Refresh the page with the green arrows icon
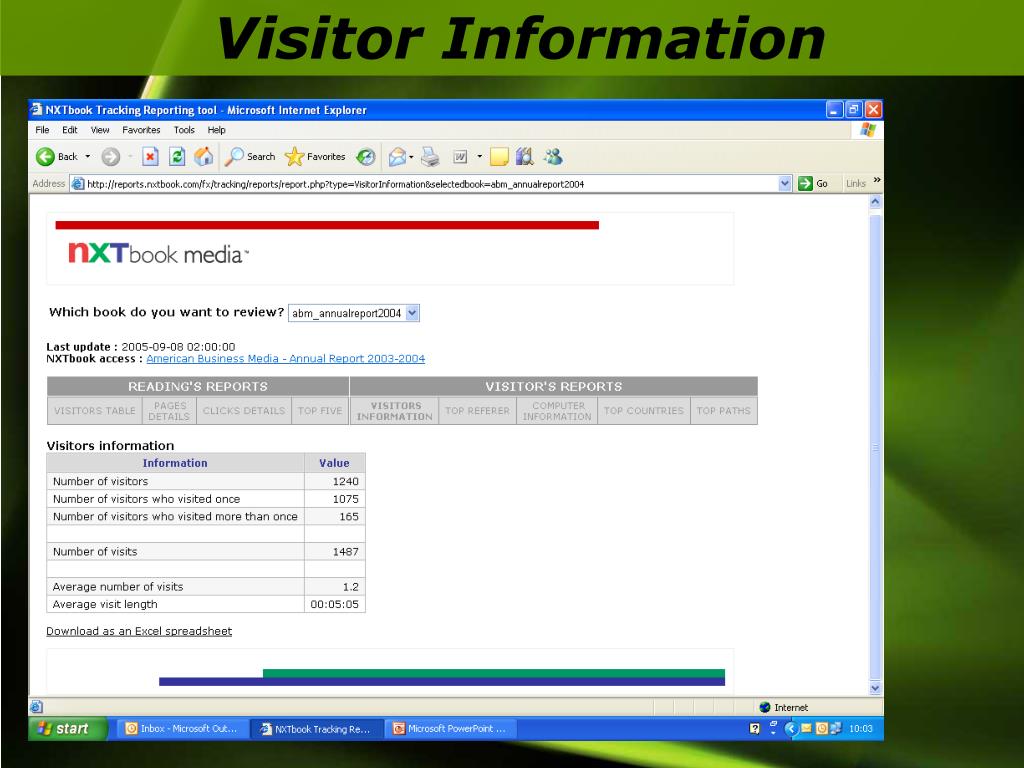Viewport: 1024px width, 768px height. (177, 157)
